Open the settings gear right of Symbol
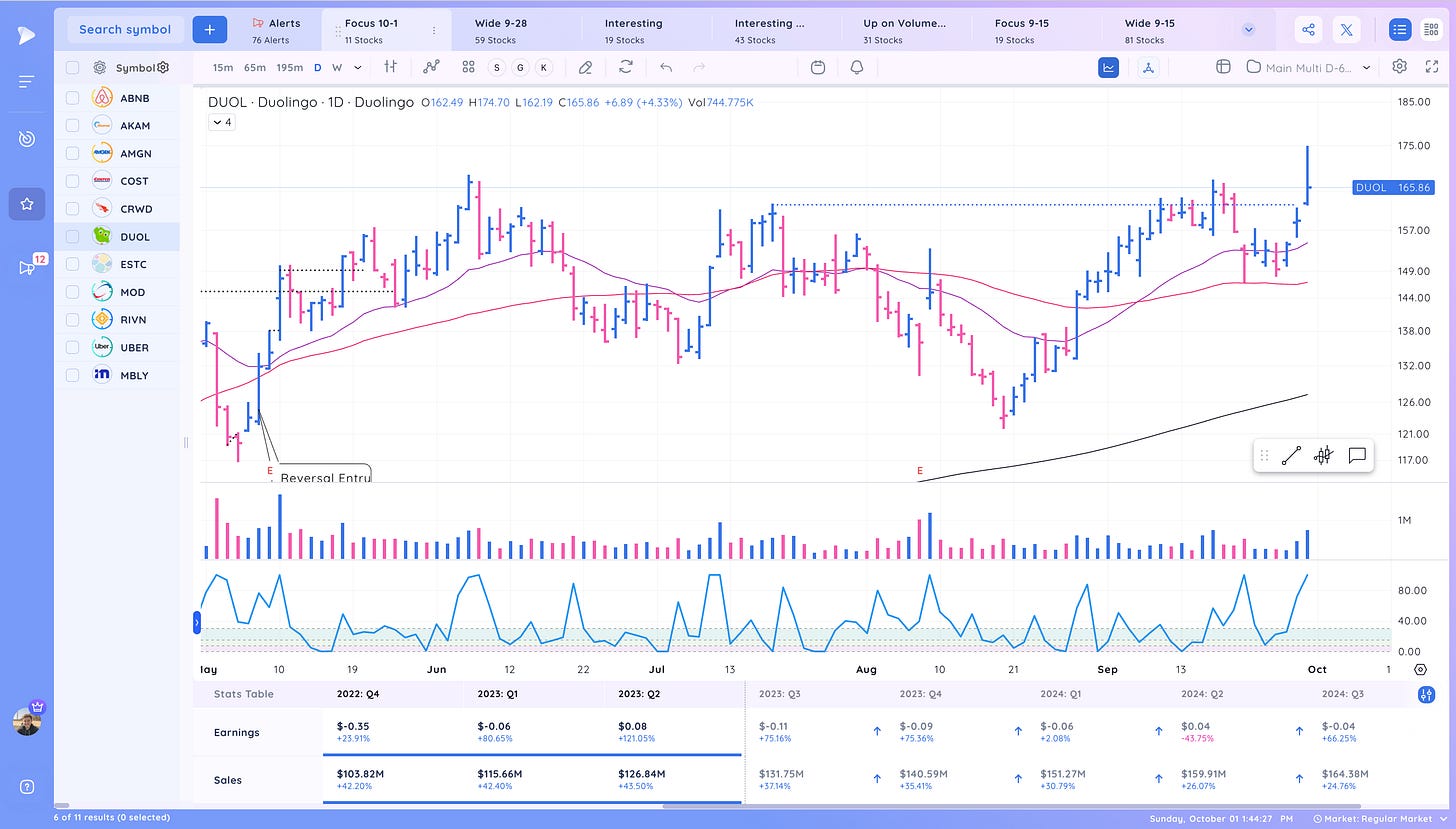This screenshot has height=829, width=1456. pos(163,68)
